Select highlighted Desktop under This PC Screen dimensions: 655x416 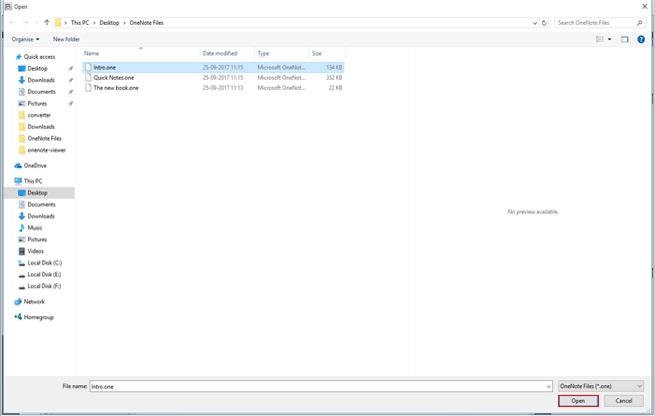coord(37,193)
